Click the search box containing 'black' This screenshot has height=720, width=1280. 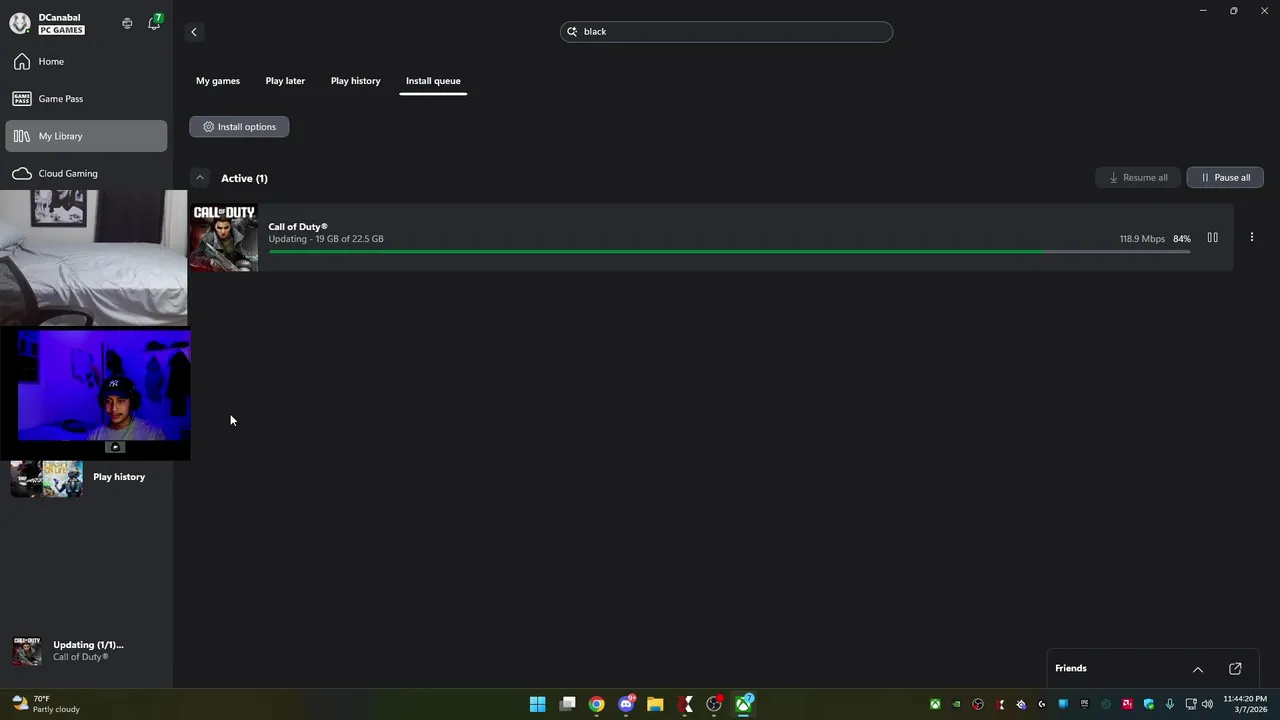tap(726, 32)
